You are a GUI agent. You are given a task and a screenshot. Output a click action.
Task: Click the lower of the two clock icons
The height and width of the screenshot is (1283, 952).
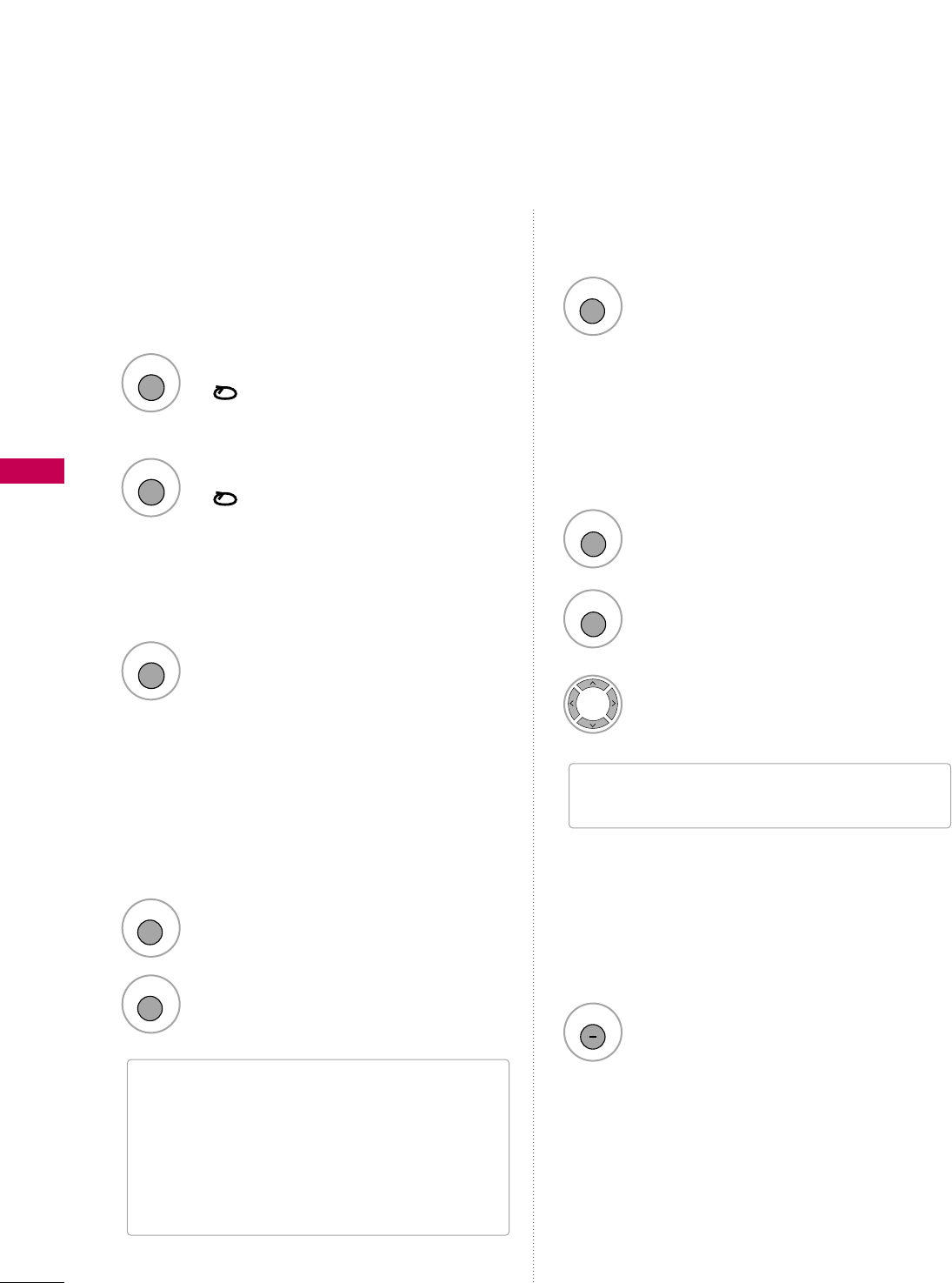(224, 498)
